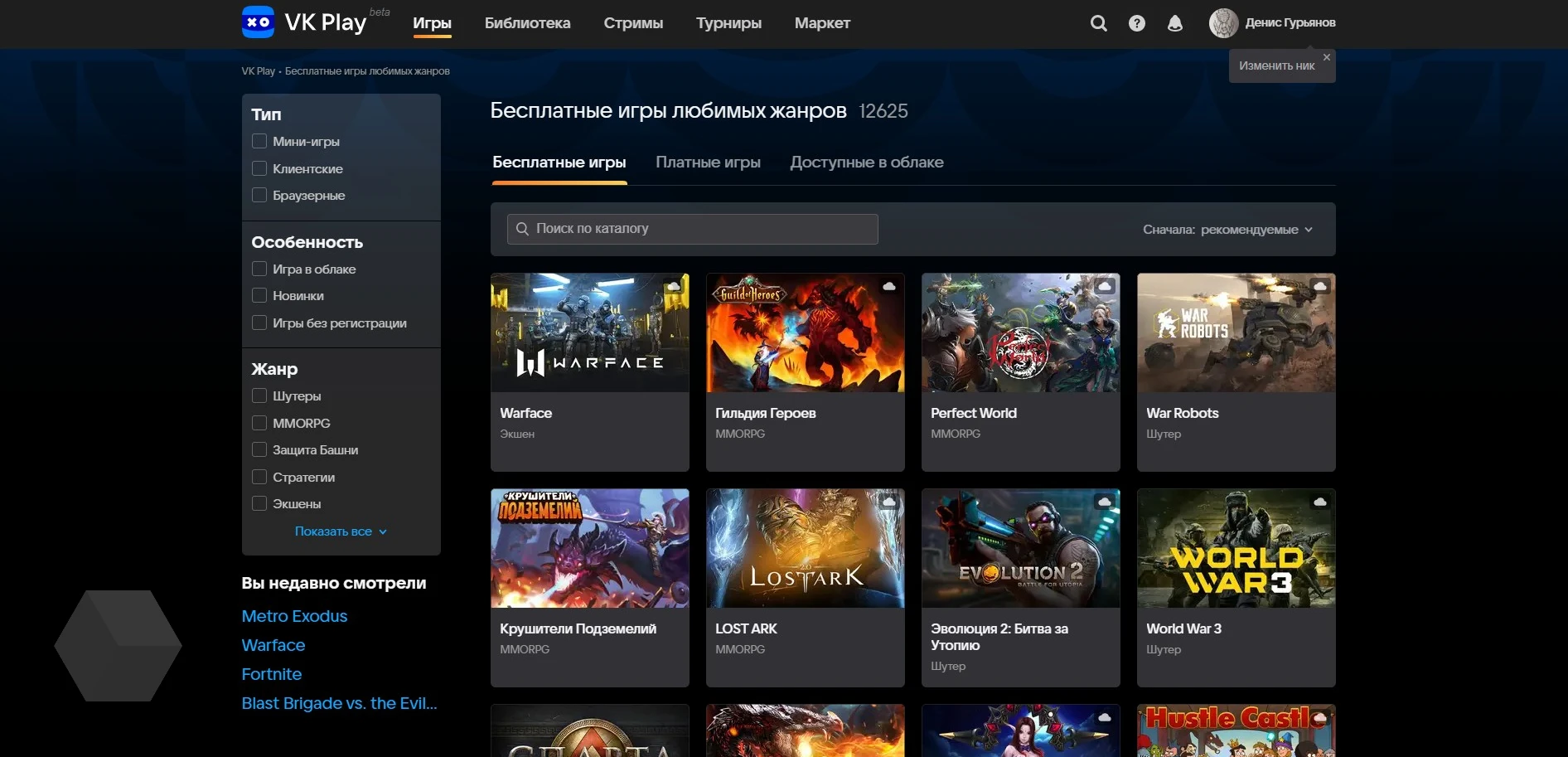Open the Сначала: рекомендуемые sort dropdown

1227,230
